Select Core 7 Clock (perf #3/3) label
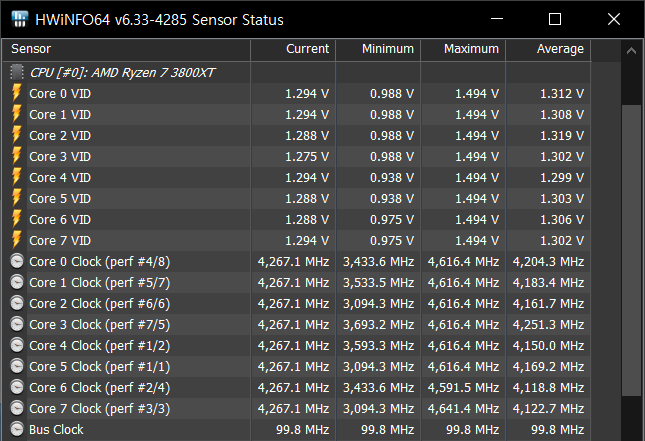Viewport: 645px width, 441px height. [100, 409]
